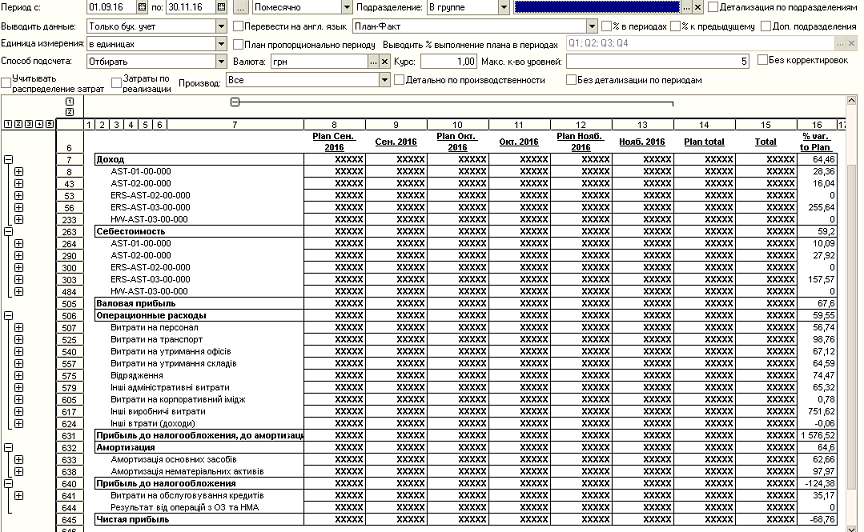Click the Курс input field
Image resolution: width=864 pixels, height=532 pixels.
point(448,61)
